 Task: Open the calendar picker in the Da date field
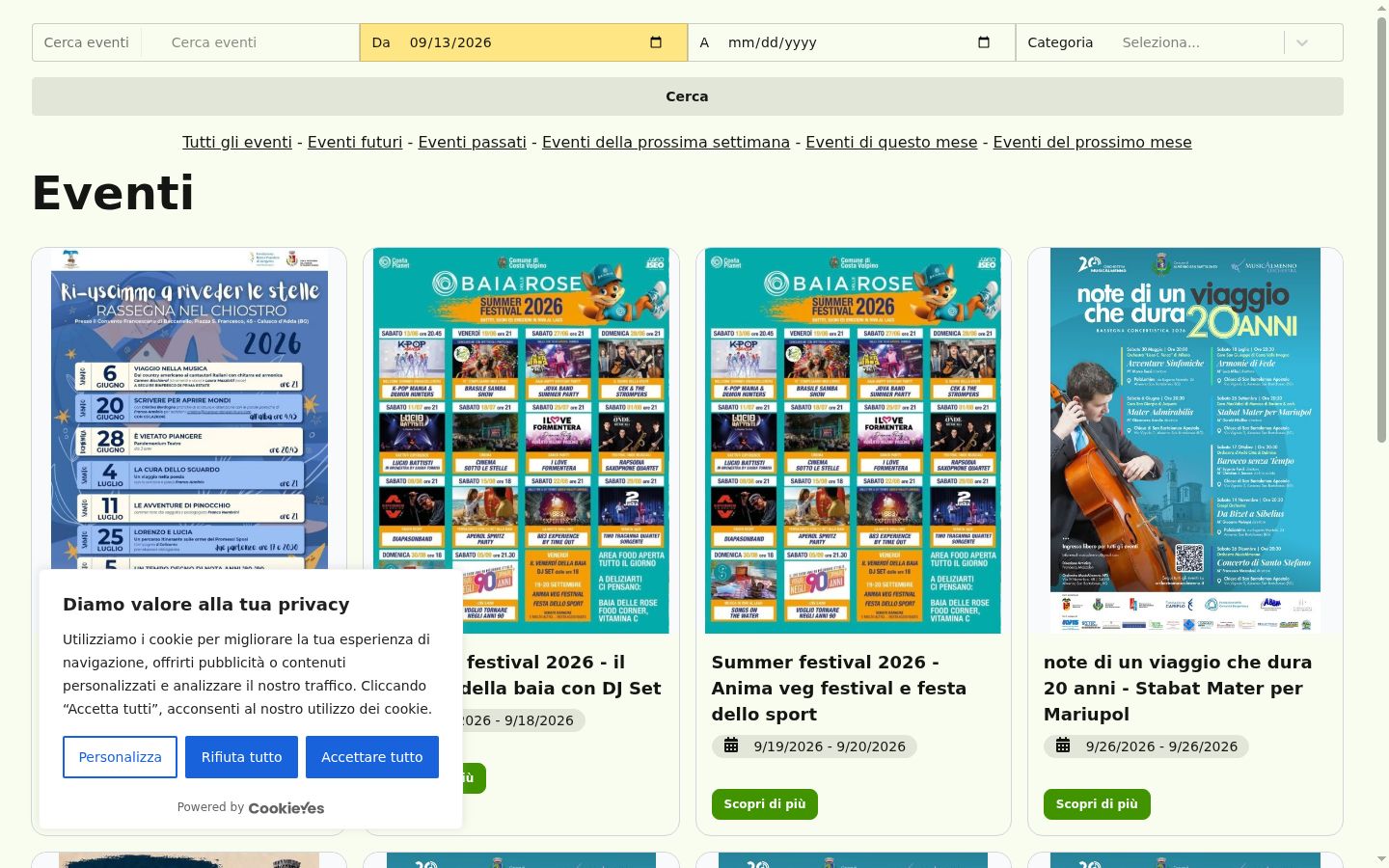point(656,42)
